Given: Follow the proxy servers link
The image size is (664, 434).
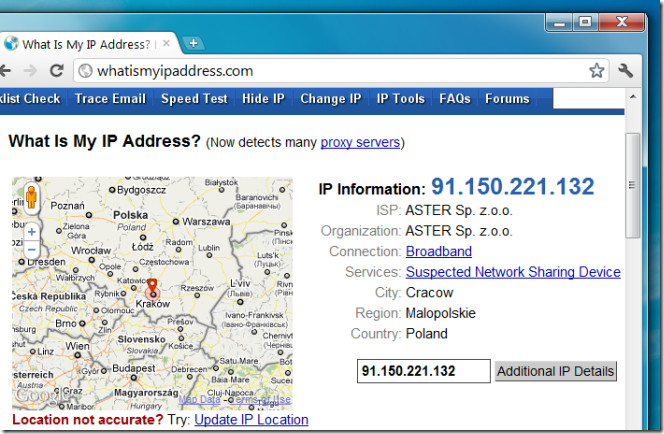Looking at the screenshot, I should pos(360,143).
